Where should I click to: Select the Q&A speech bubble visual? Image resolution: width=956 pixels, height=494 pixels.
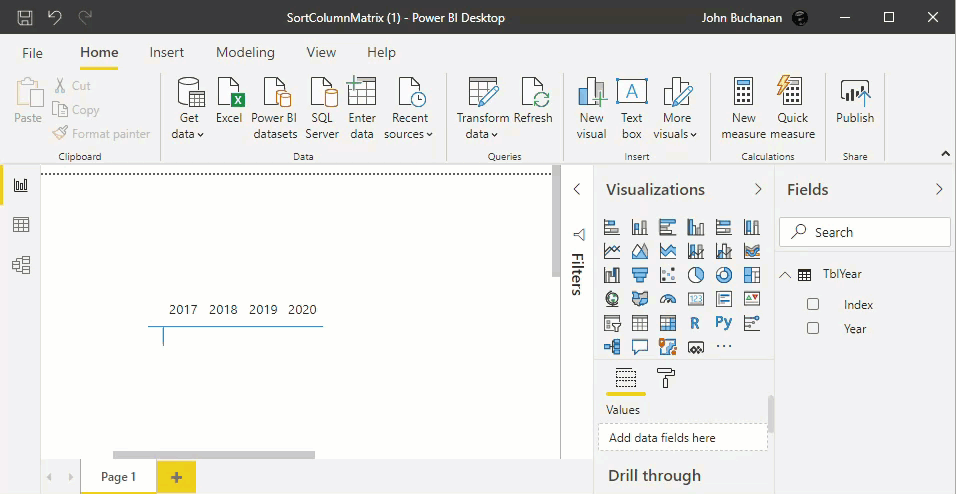(640, 347)
